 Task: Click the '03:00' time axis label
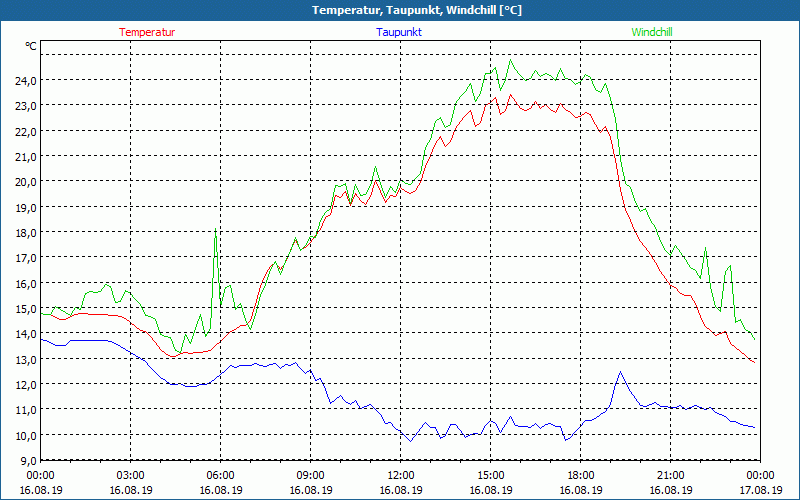131,476
